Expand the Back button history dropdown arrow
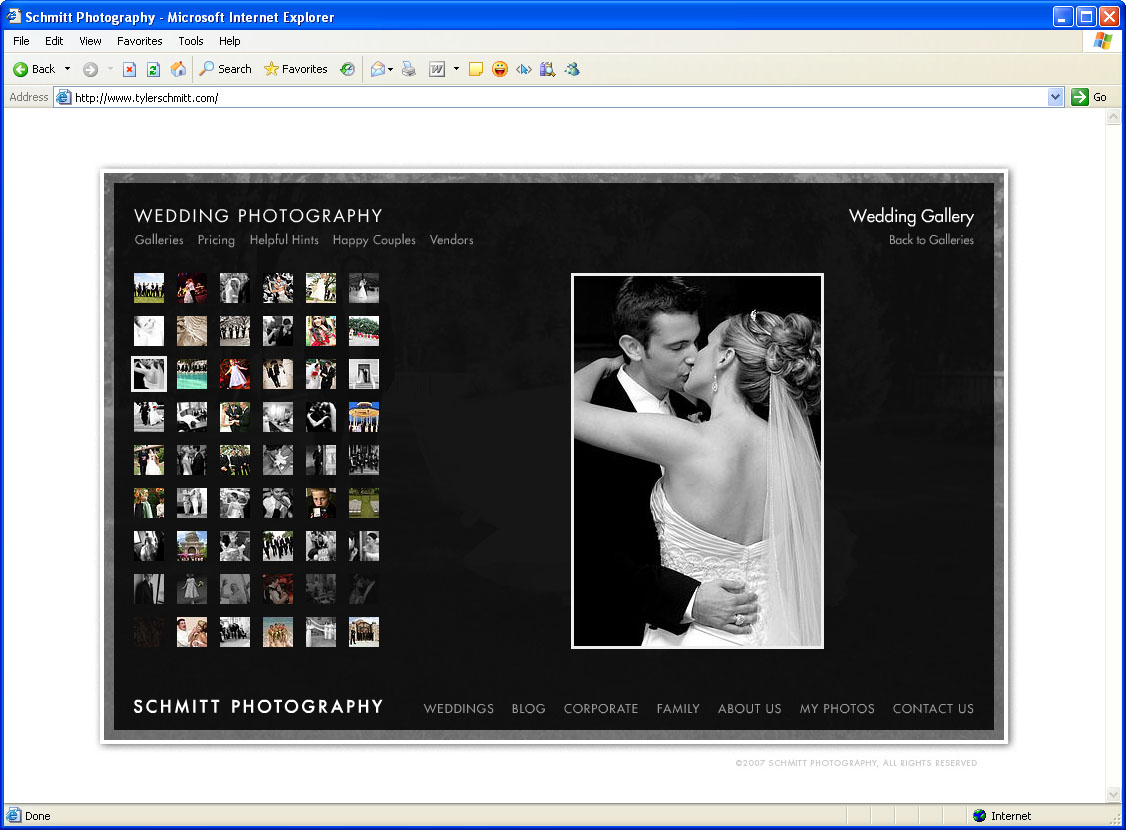The height and width of the screenshot is (830, 1126). tap(68, 69)
